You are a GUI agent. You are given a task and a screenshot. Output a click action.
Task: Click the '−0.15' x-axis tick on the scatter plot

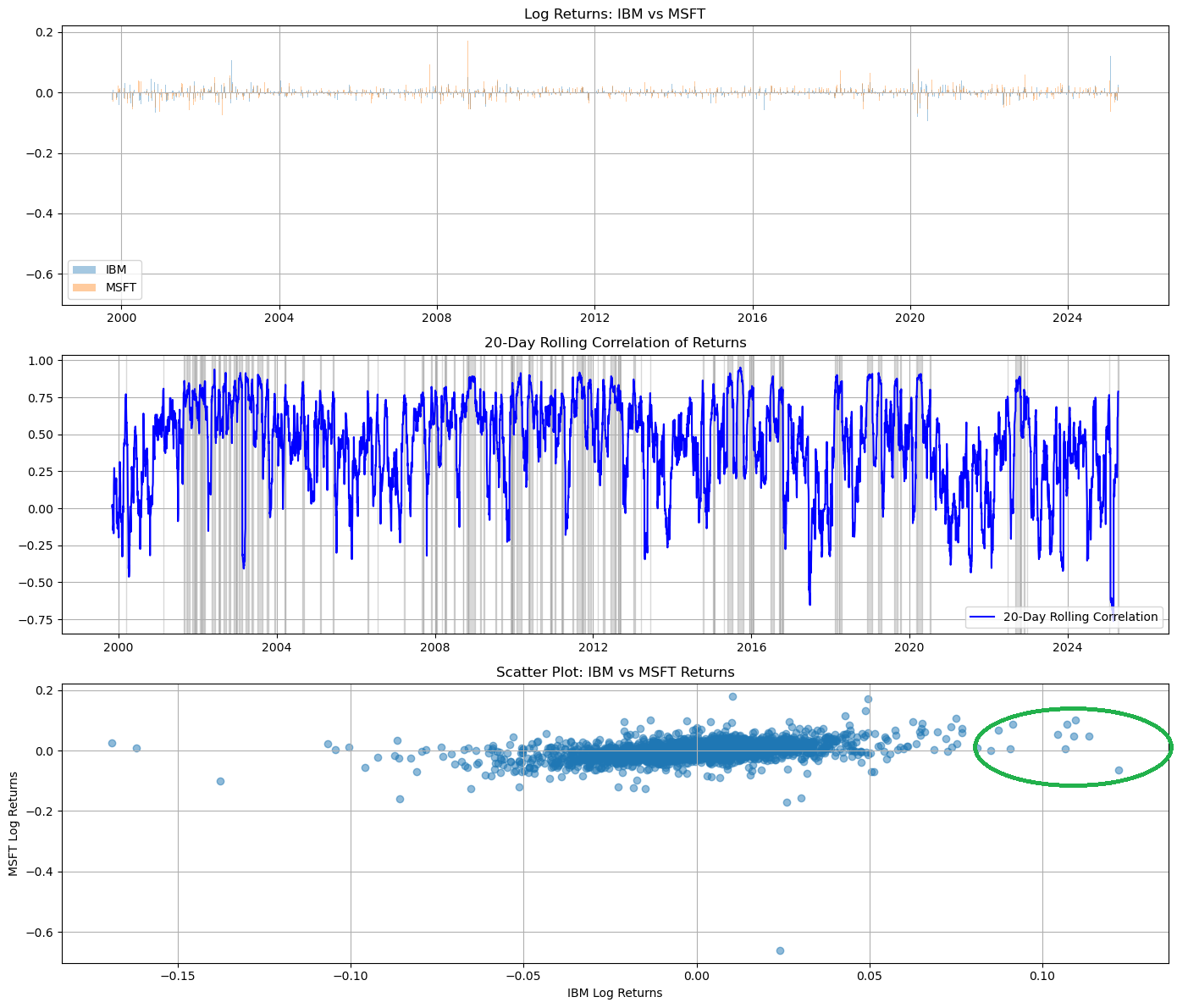178,977
